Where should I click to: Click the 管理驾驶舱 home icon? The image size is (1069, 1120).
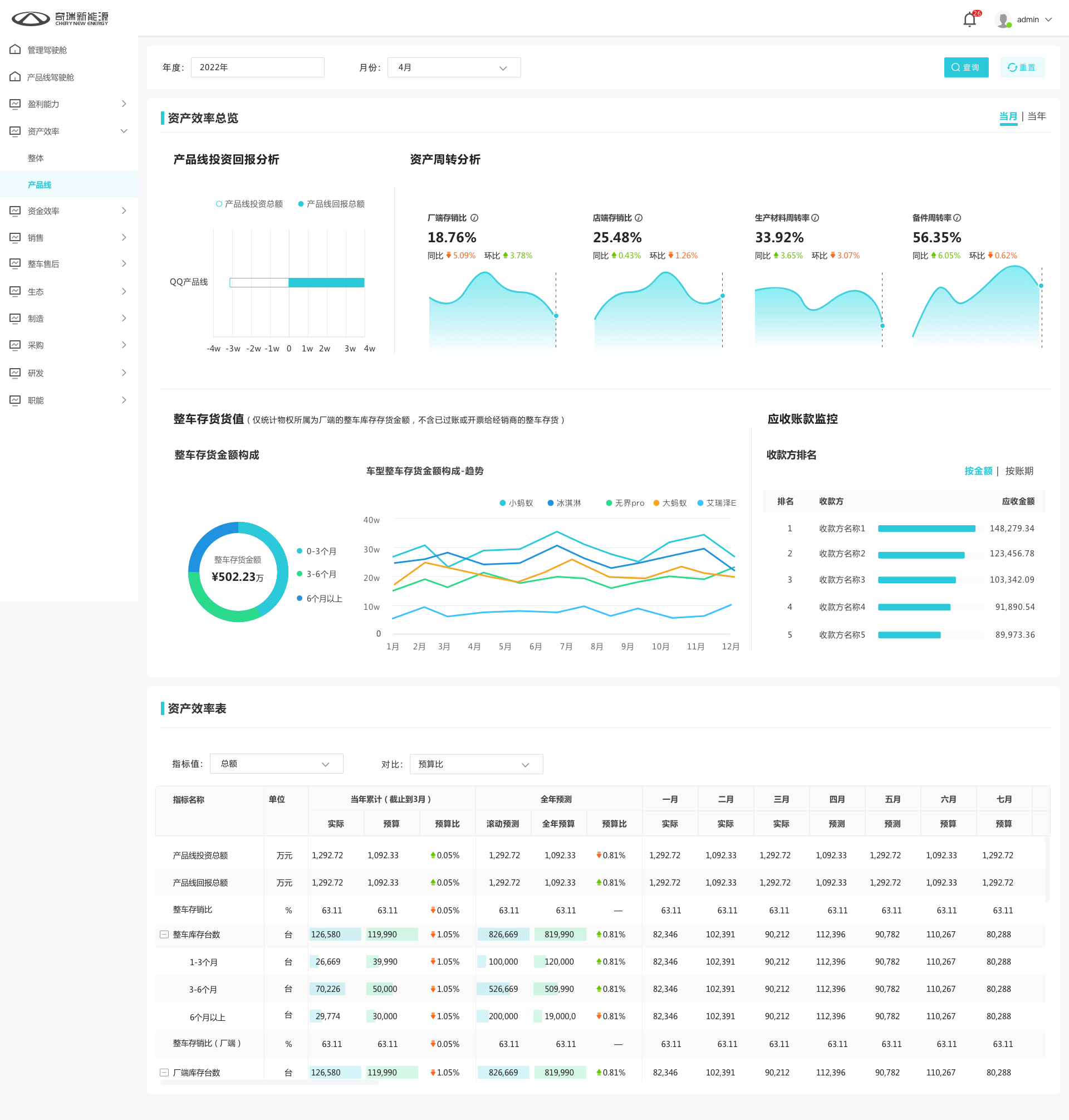(16, 50)
